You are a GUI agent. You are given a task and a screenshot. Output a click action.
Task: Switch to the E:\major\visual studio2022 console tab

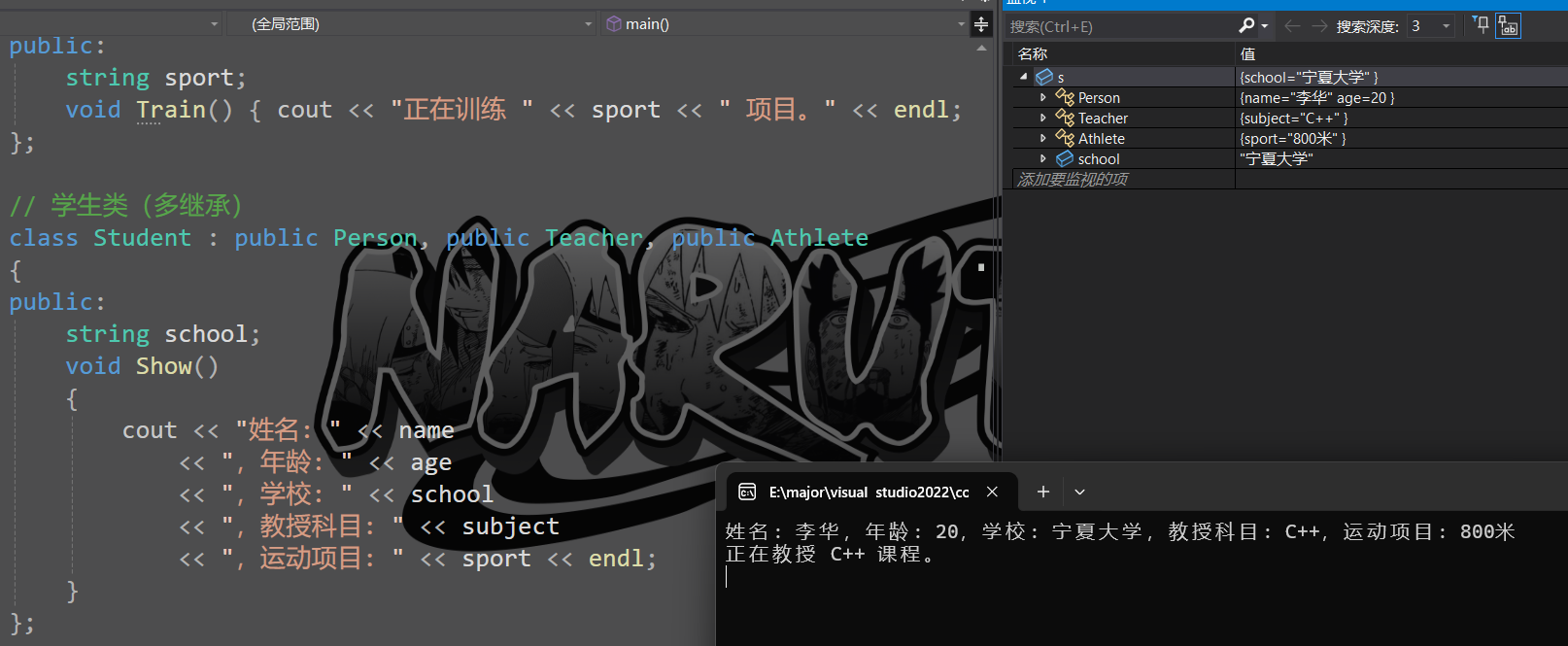click(869, 492)
